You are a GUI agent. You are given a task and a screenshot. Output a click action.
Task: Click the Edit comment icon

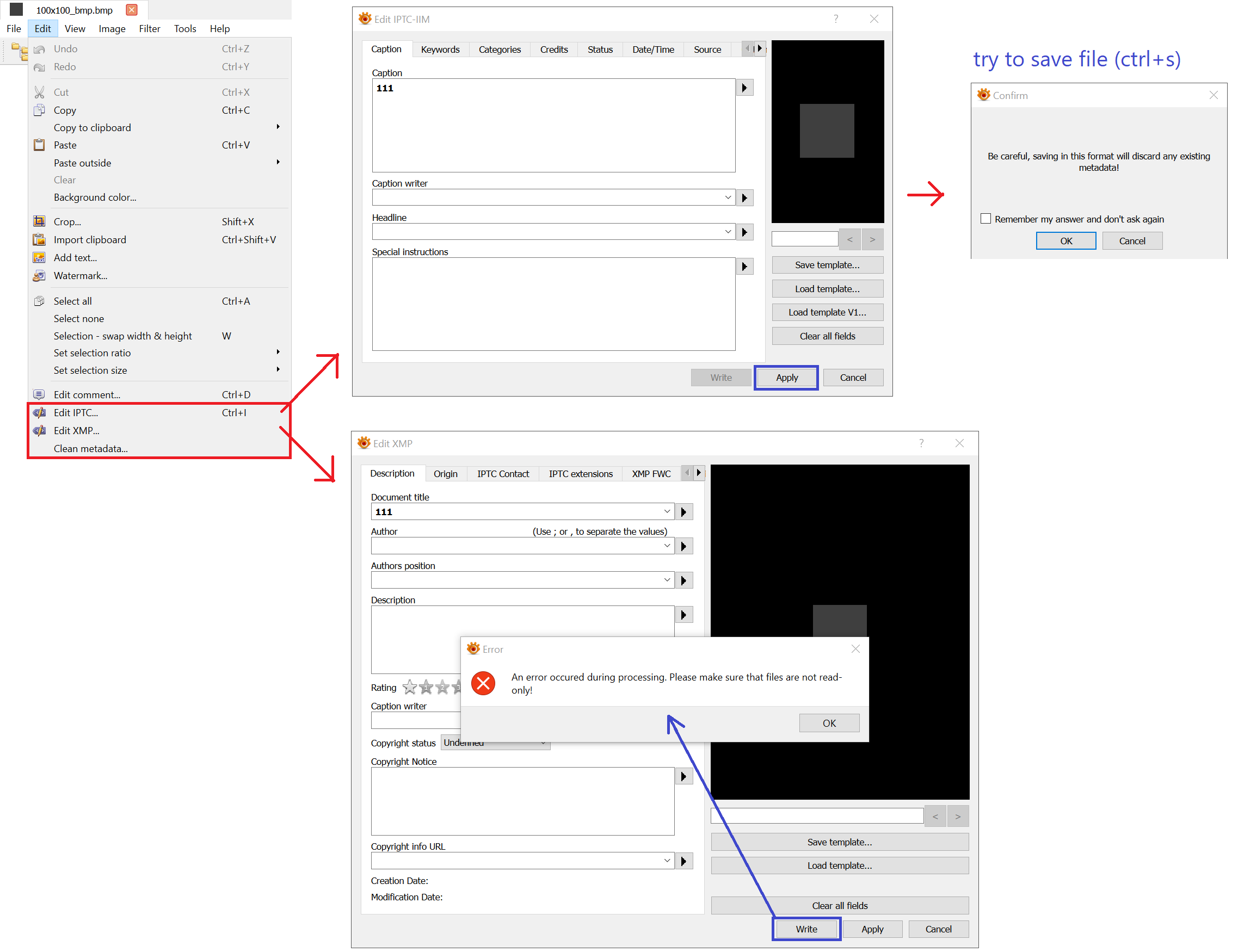click(39, 394)
